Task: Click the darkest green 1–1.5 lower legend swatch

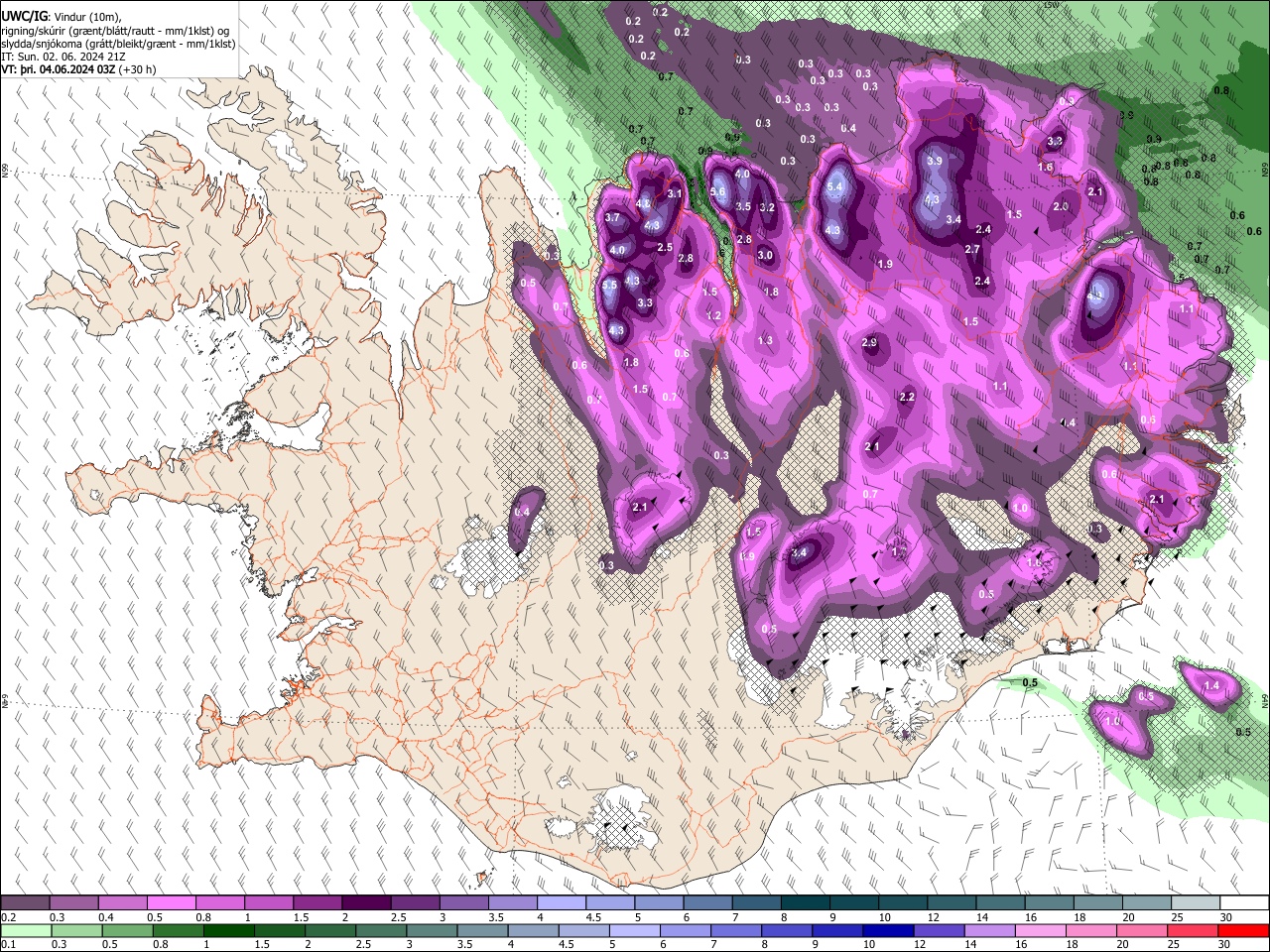Action: 230,931
